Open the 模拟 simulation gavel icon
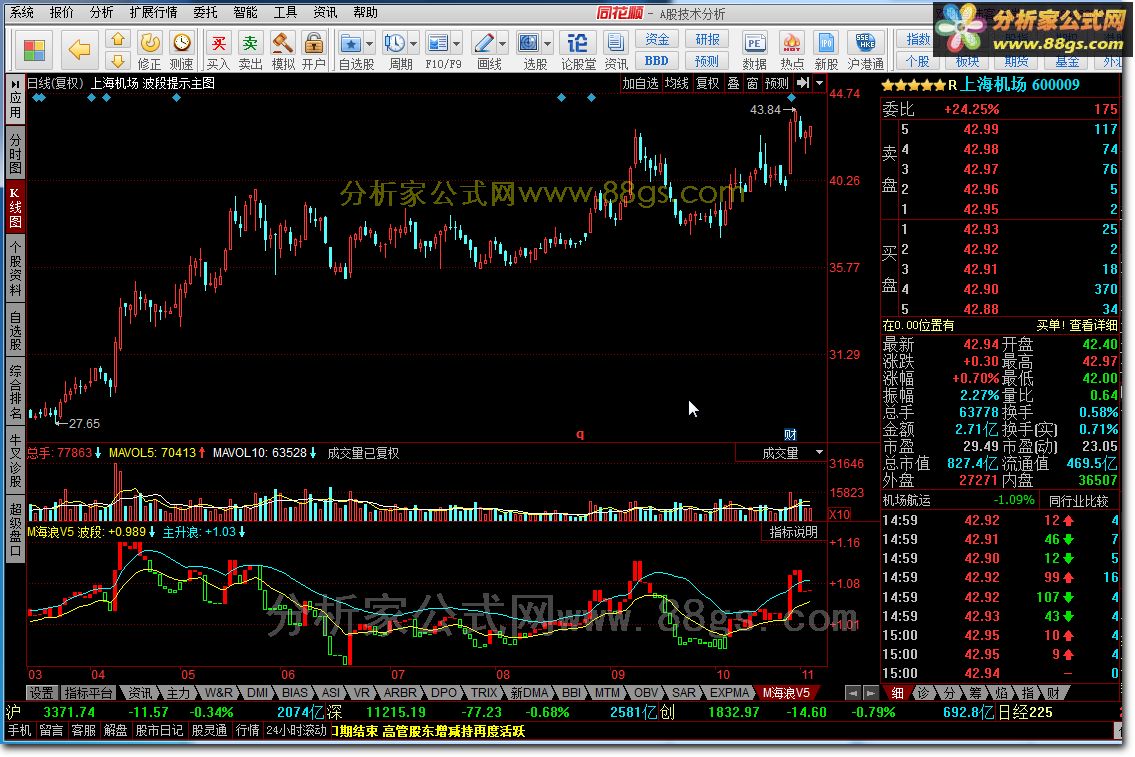The width and height of the screenshot is (1135, 757). click(x=283, y=51)
